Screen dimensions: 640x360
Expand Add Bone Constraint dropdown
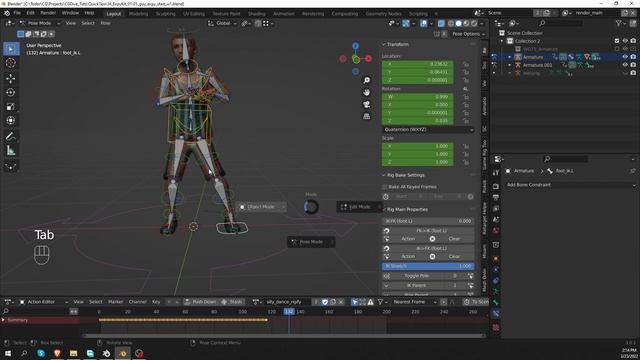[570, 185]
